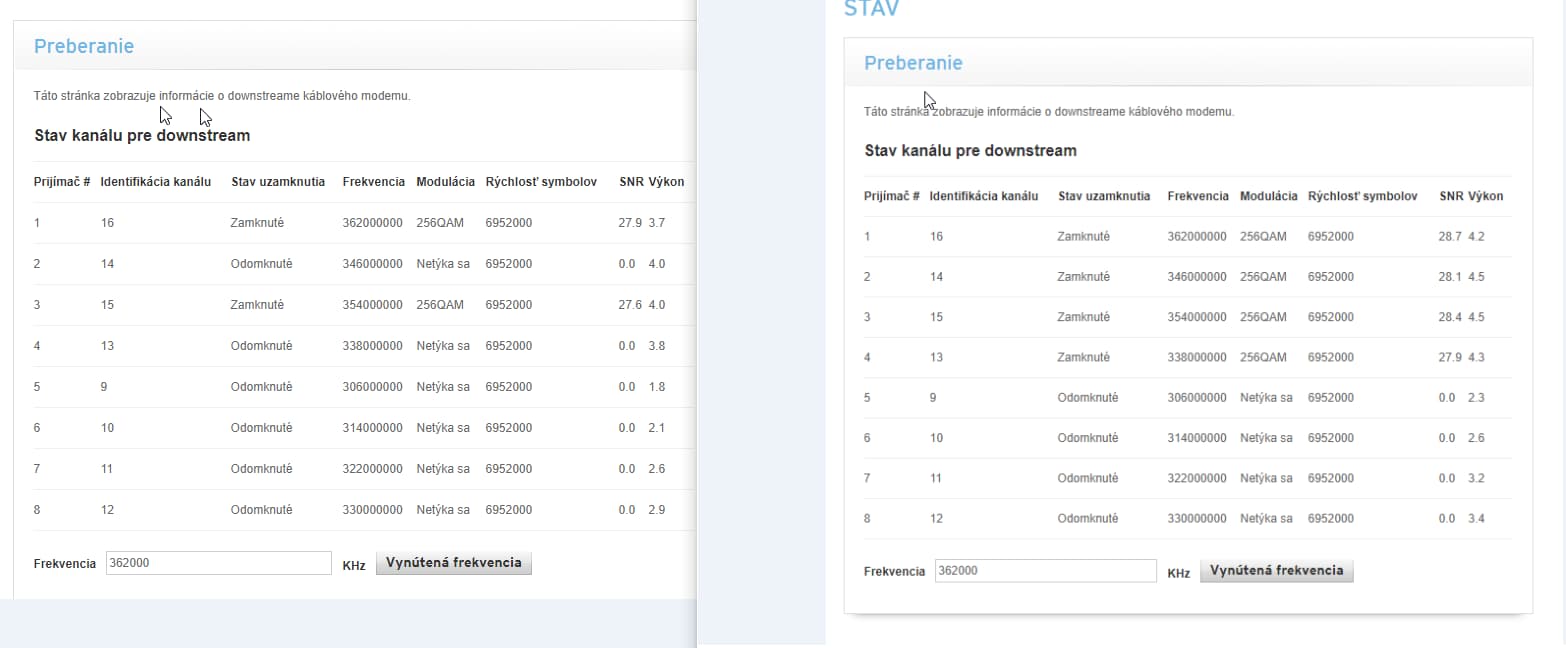Focus the Frekvencia input field in the right panel
This screenshot has height=648, width=1566.
[x=1045, y=571]
